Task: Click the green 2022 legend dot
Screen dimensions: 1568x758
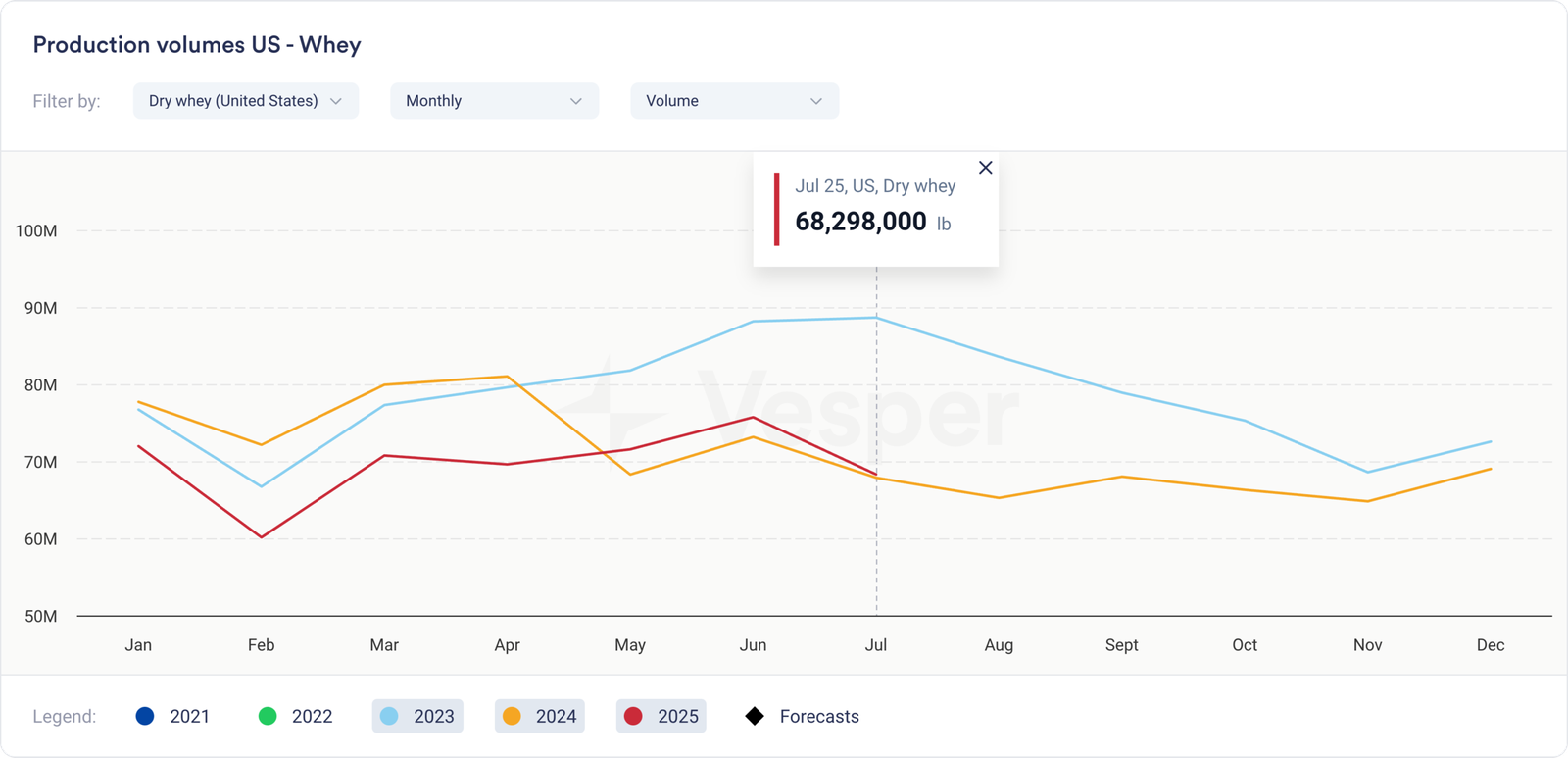Action: click(268, 717)
